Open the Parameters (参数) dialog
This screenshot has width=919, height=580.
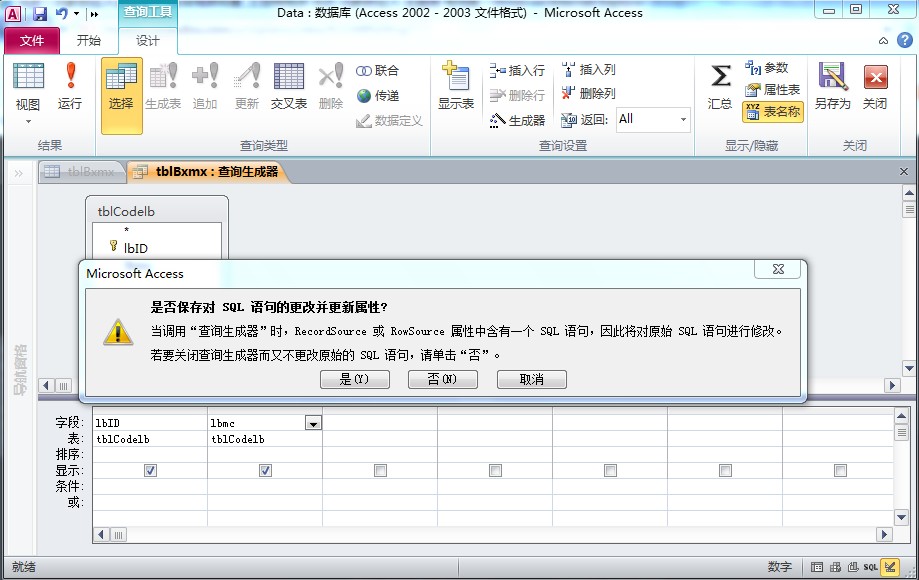[767, 68]
